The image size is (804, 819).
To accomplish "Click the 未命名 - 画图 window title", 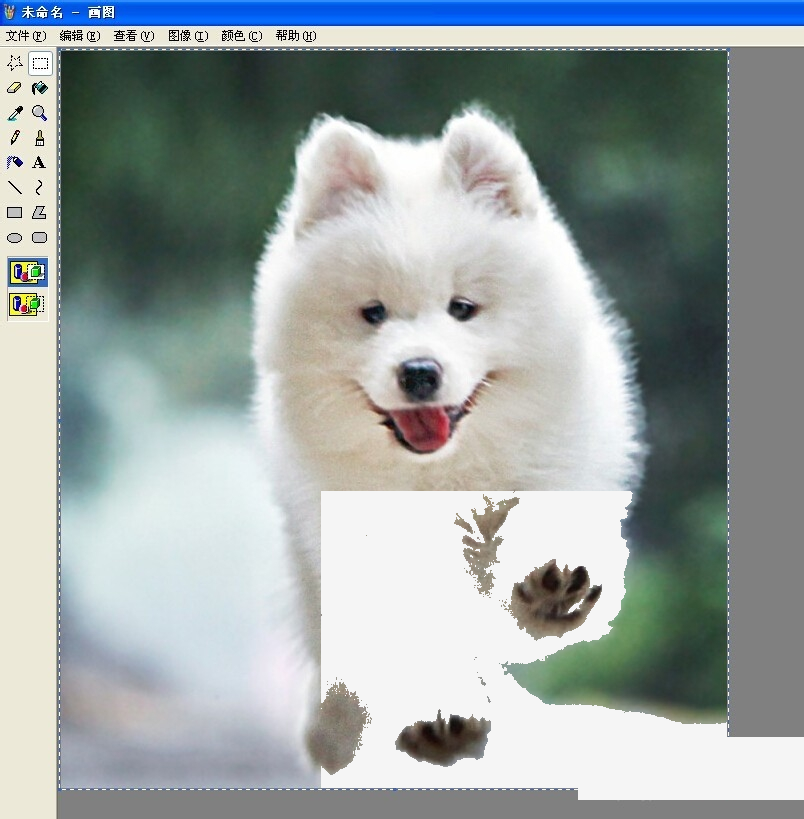I will pyautogui.click(x=68, y=12).
